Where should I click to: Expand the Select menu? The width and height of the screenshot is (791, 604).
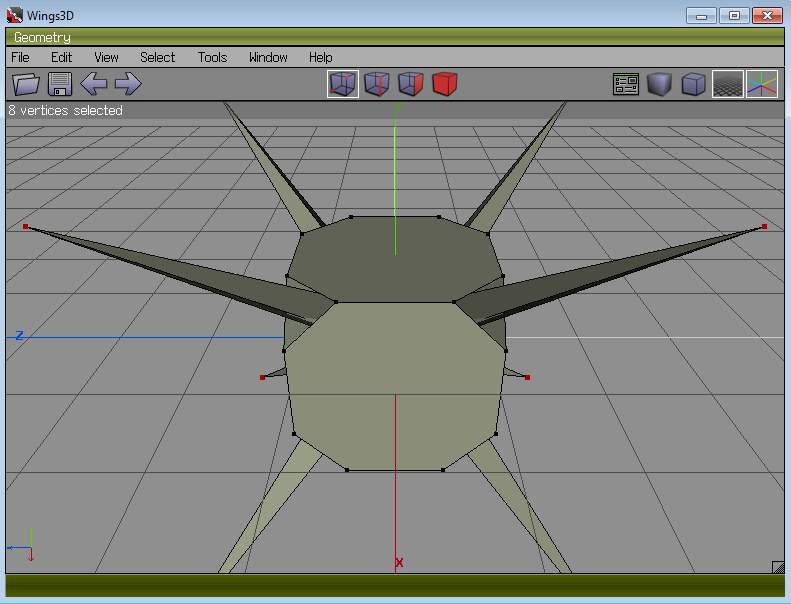point(157,57)
